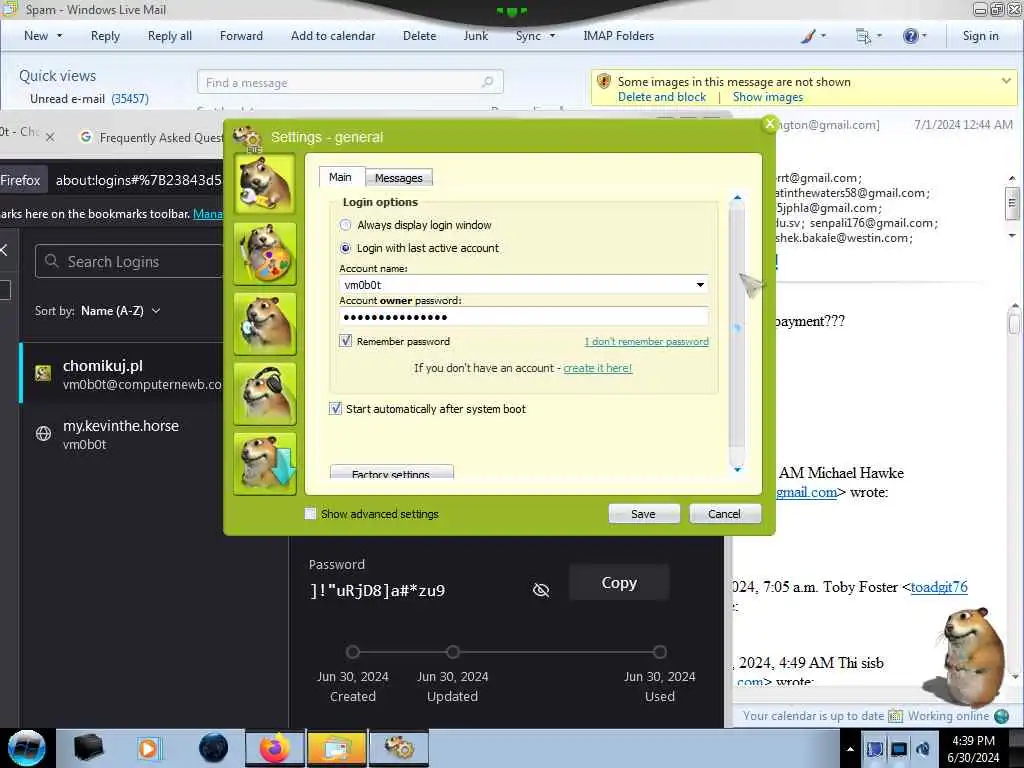Switch to the Messages tab
Image resolution: width=1024 pixels, height=768 pixels.
pos(398,178)
